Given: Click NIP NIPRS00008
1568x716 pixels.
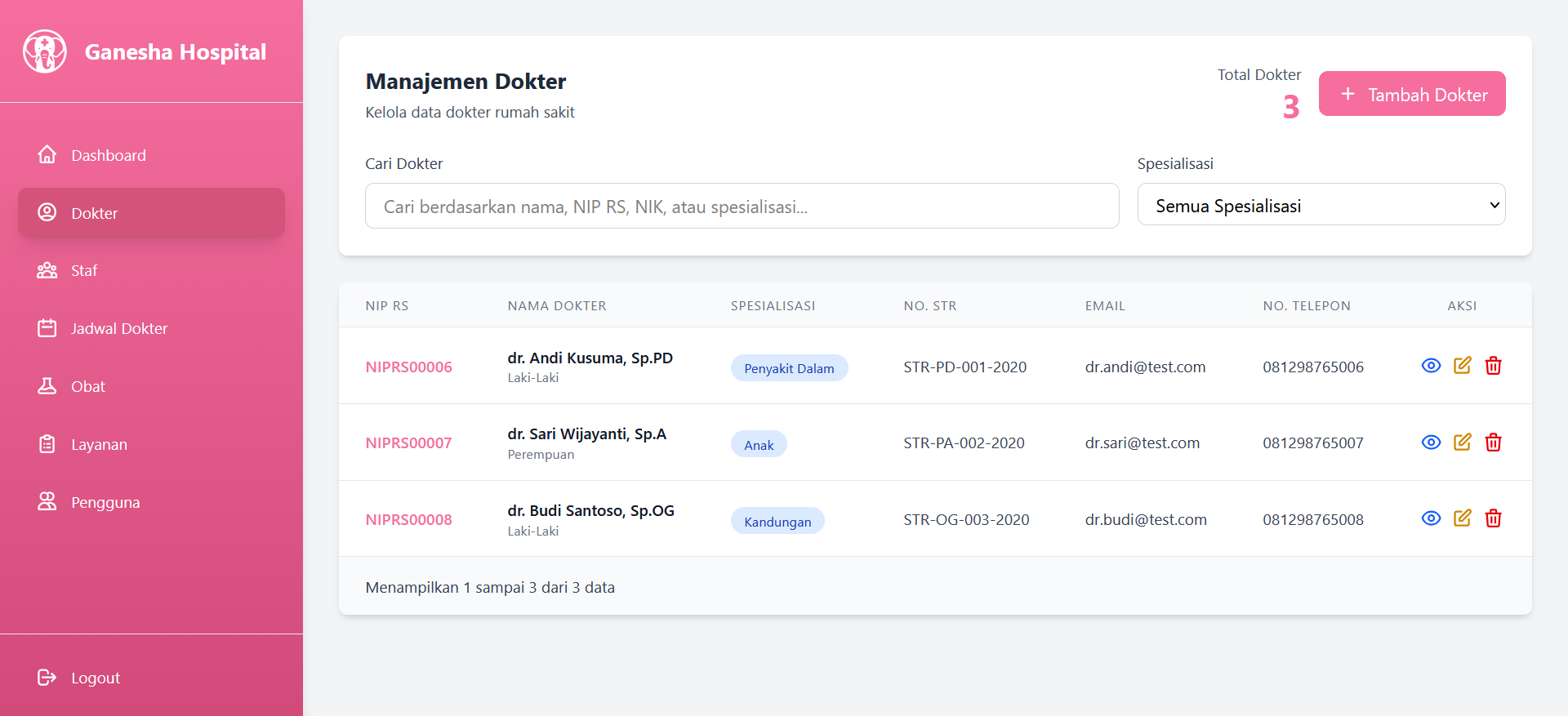Looking at the screenshot, I should pos(408,519).
